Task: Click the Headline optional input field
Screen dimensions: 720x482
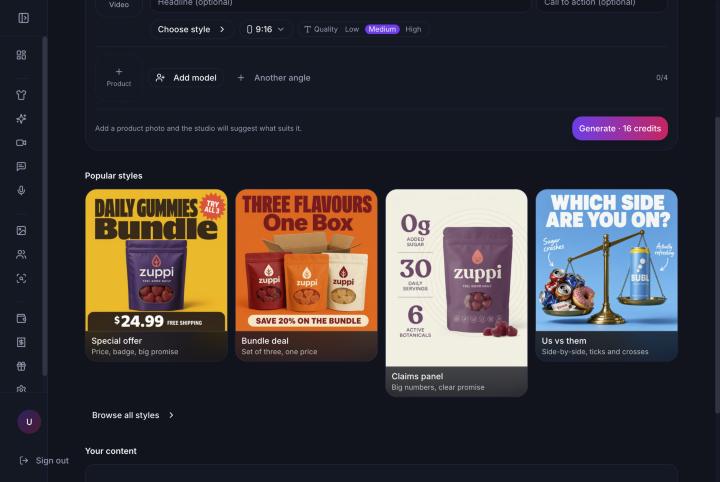Action: click(x=340, y=5)
